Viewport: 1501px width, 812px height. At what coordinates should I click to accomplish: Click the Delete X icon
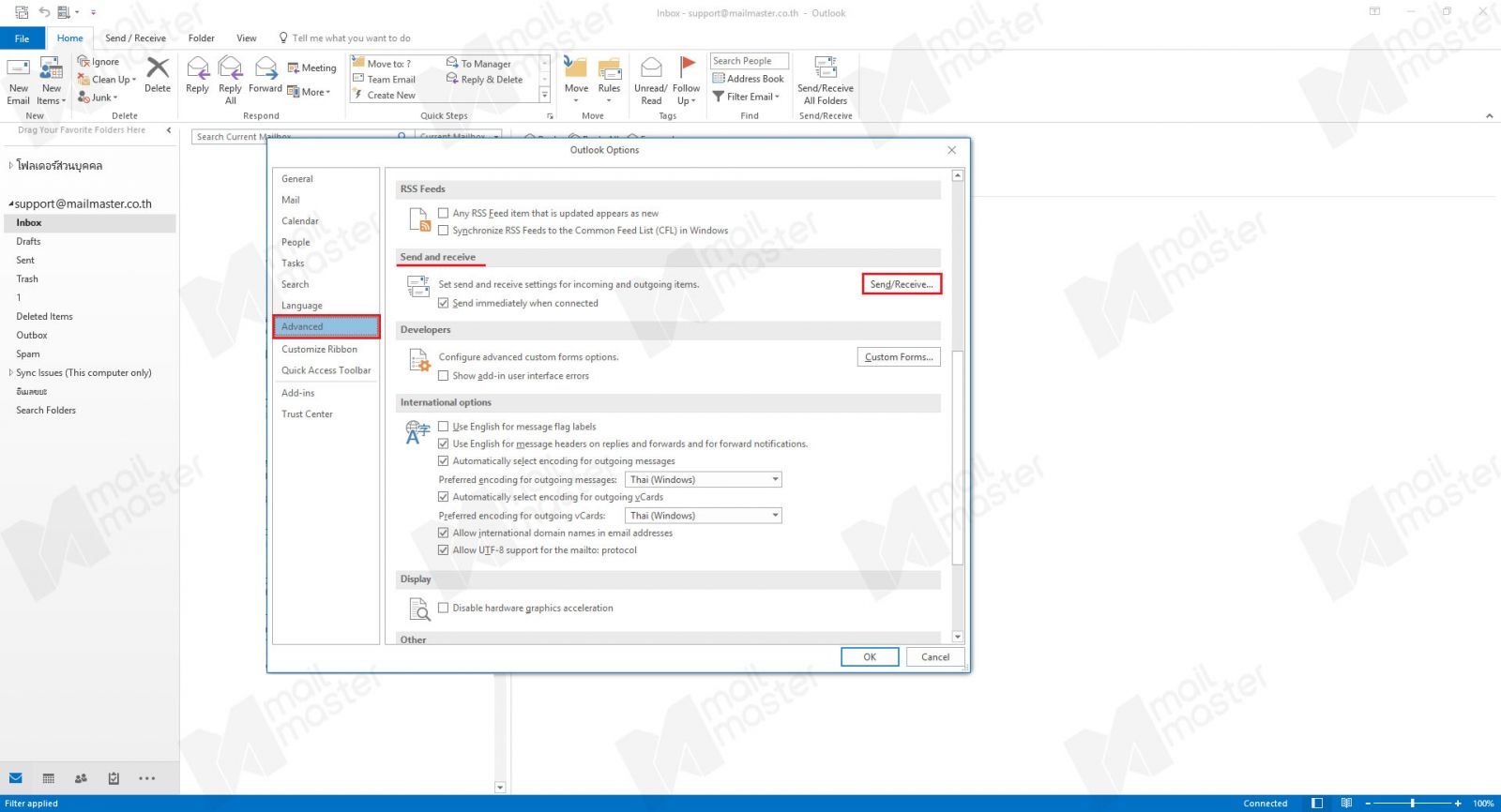pos(158,68)
